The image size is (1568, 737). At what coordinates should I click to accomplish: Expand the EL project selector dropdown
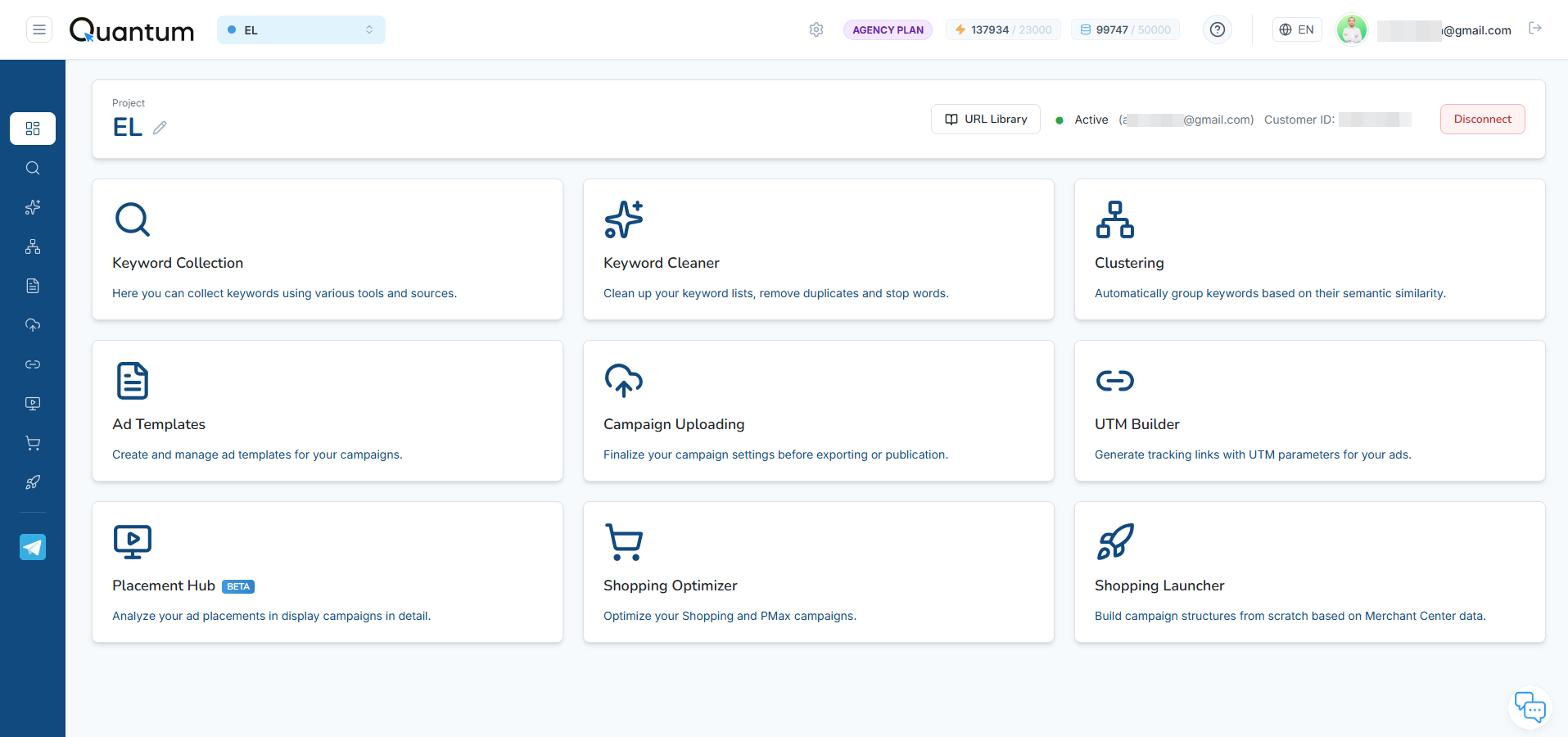(301, 29)
